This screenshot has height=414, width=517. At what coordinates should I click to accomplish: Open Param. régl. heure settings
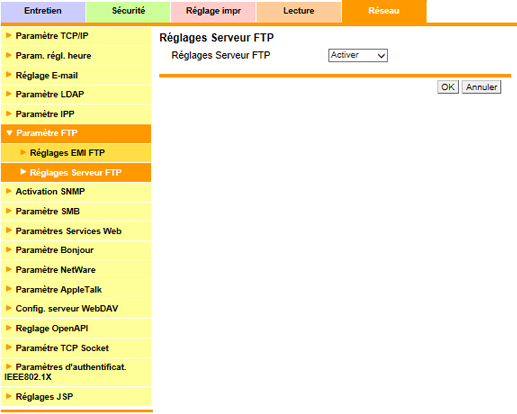(x=76, y=56)
